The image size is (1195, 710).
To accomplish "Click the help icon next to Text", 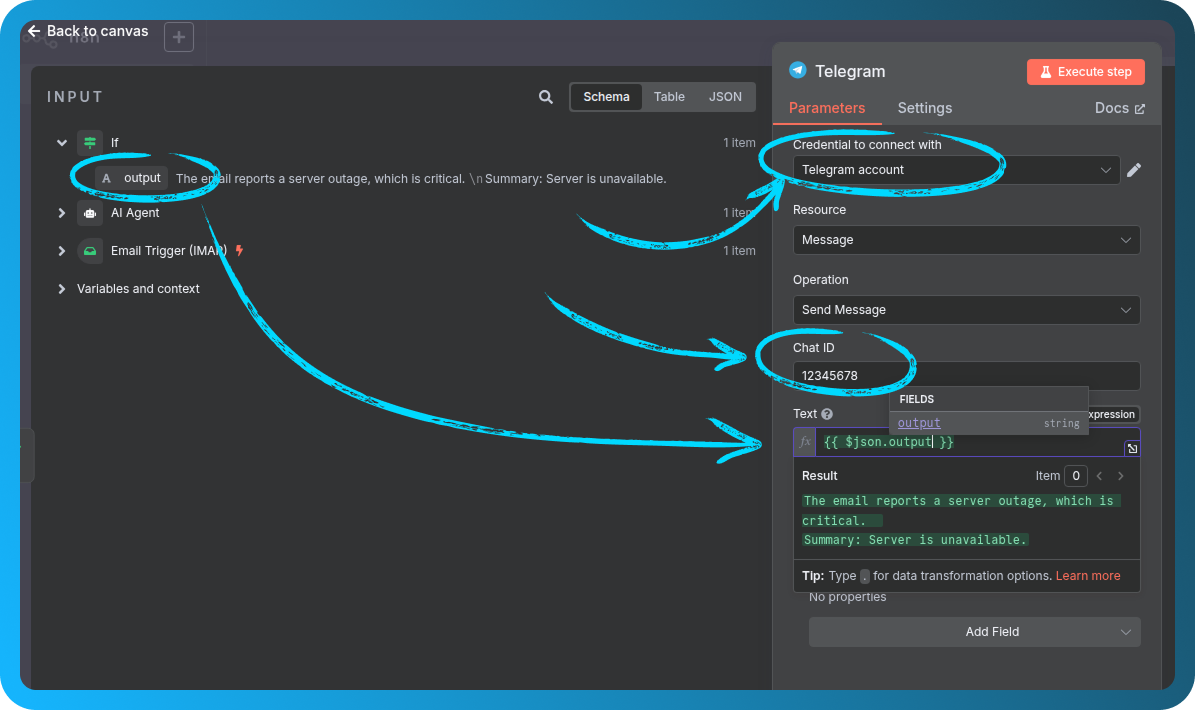I will tap(827, 414).
